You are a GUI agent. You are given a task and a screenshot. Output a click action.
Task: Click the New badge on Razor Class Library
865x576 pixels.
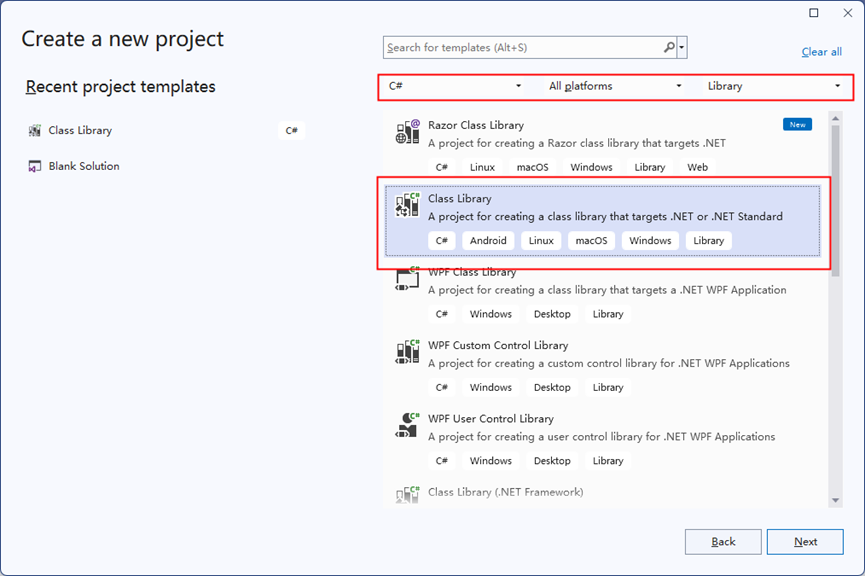click(x=797, y=125)
